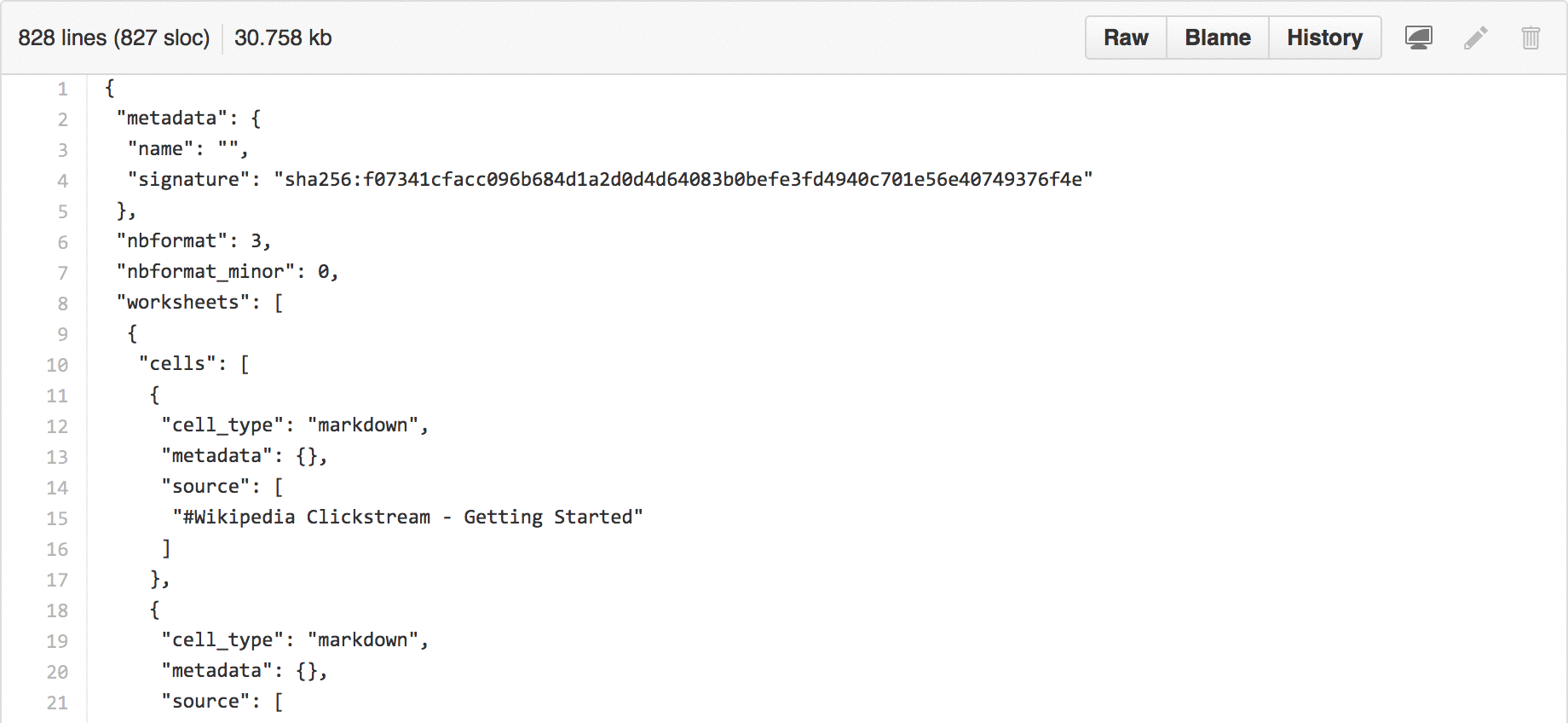The height and width of the screenshot is (723, 1568).
Task: Click the first cell_type markdown line
Action: coord(295,425)
